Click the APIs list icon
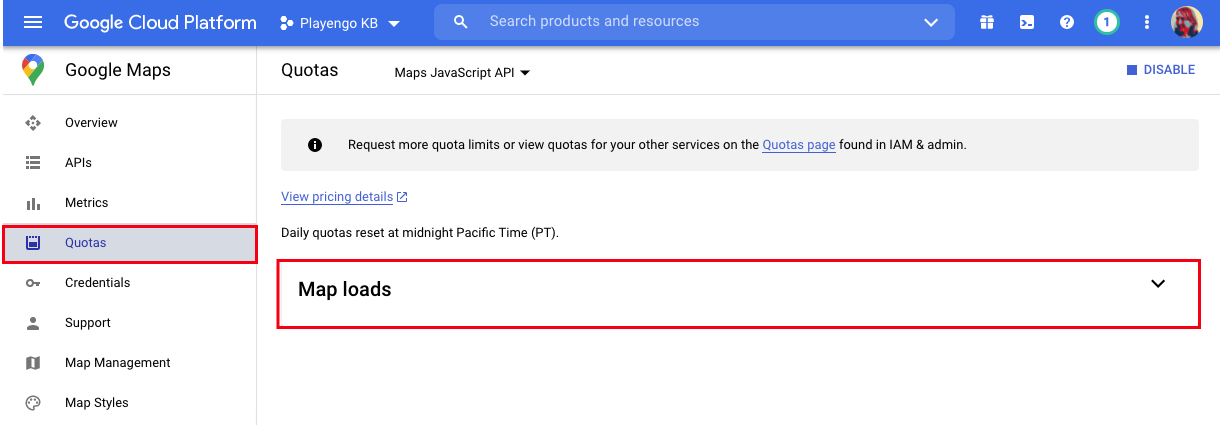Image resolution: width=1220 pixels, height=425 pixels. [33, 163]
